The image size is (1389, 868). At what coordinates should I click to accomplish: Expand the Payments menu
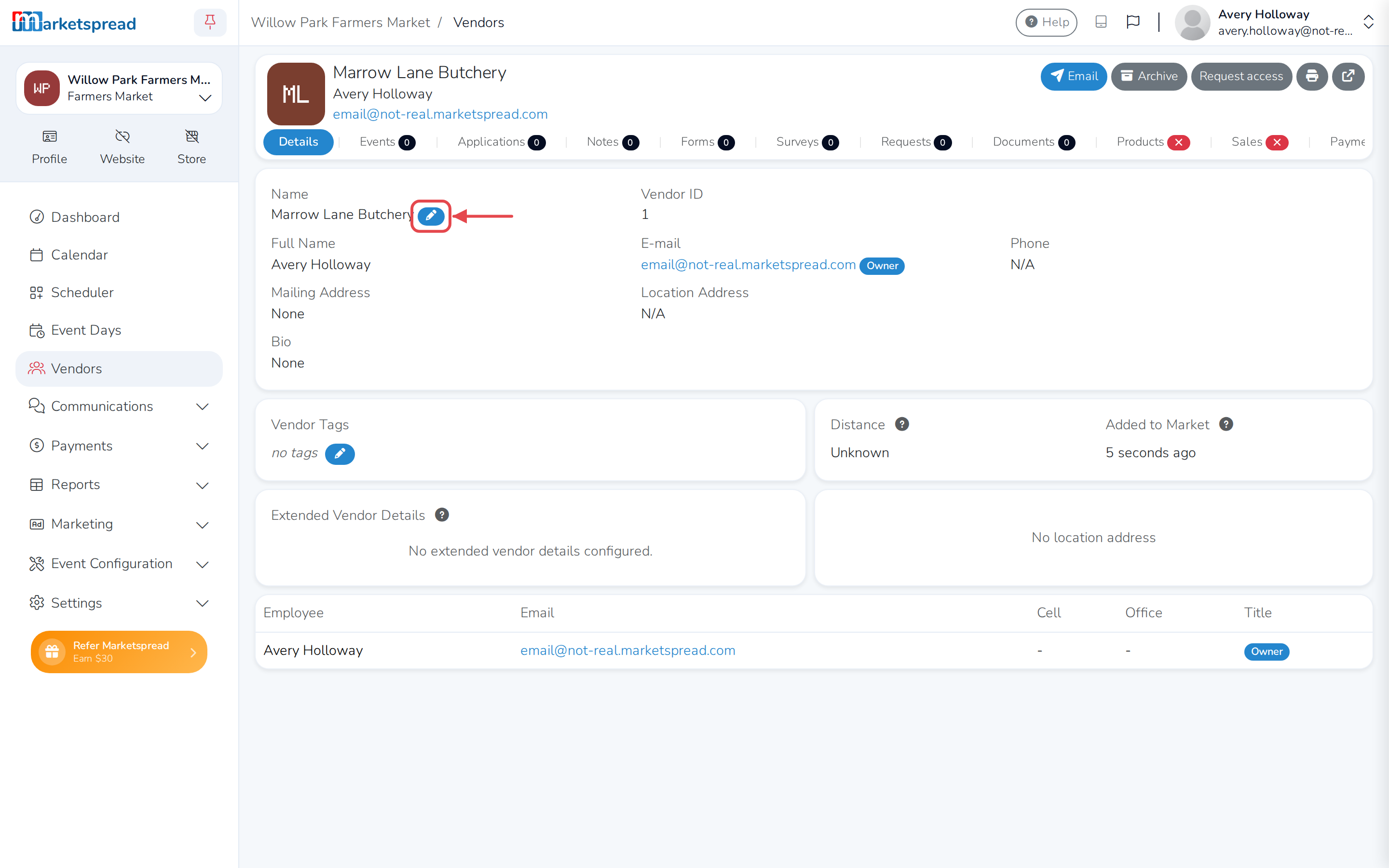[119, 446]
